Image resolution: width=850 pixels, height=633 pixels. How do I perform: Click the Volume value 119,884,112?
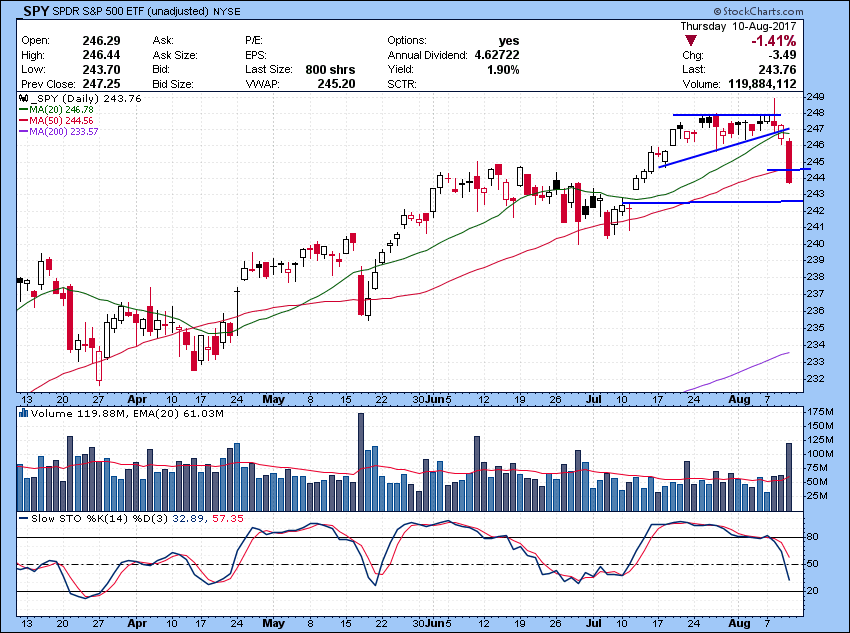(761, 84)
